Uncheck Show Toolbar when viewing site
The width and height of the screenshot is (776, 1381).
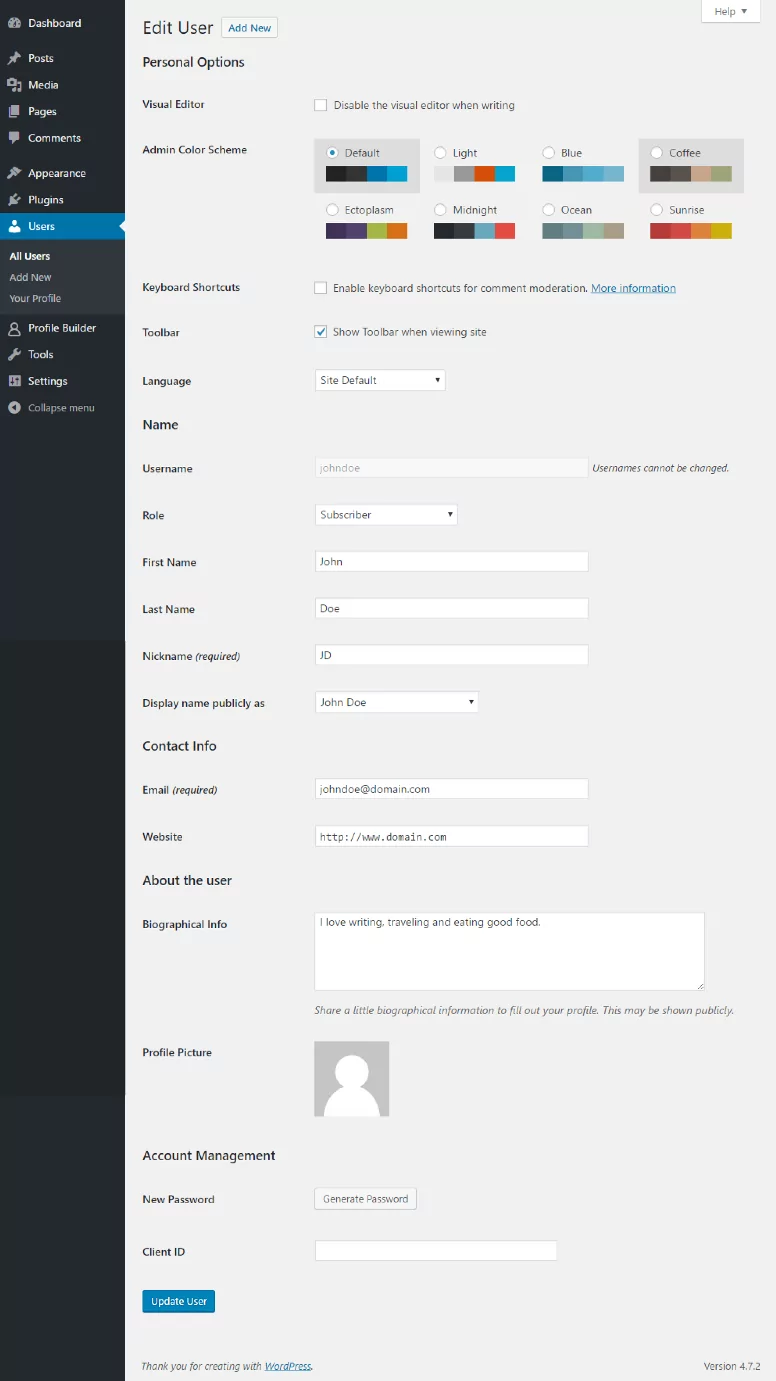pos(321,332)
